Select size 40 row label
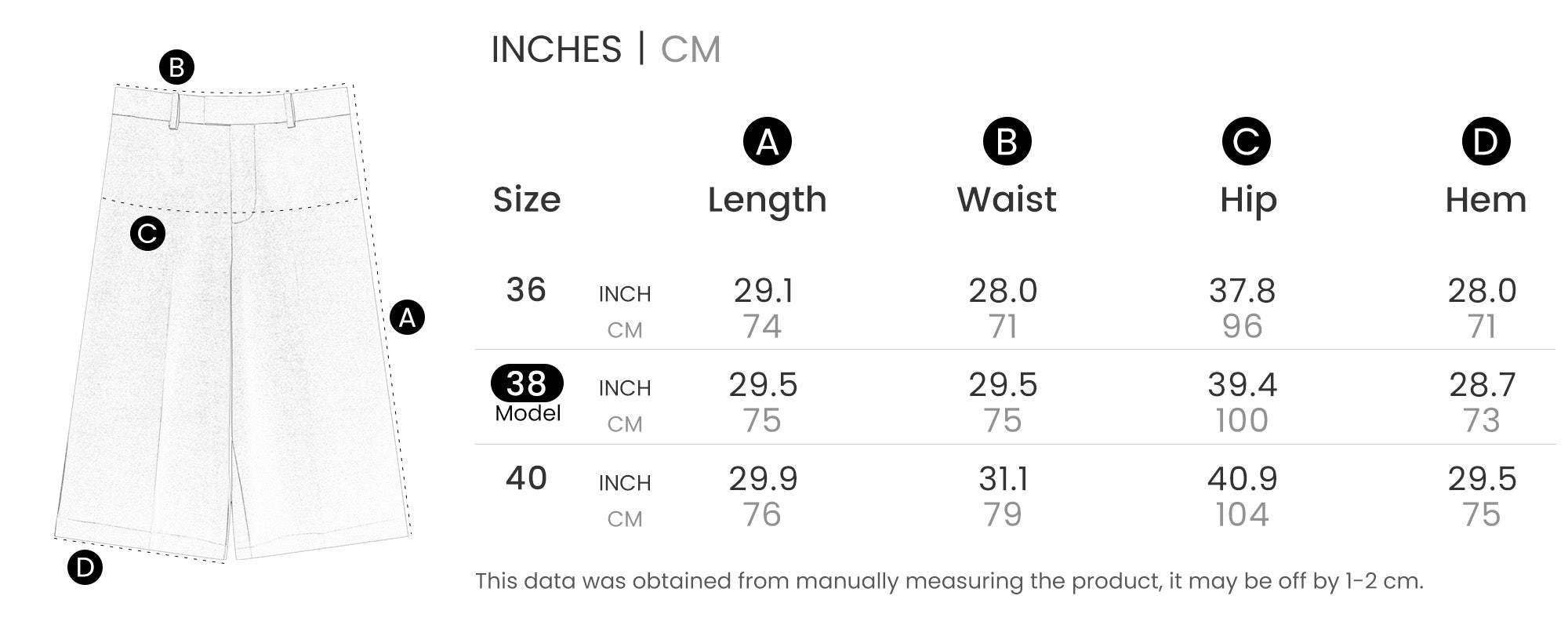Viewport: 1568px width, 632px height. (x=526, y=478)
